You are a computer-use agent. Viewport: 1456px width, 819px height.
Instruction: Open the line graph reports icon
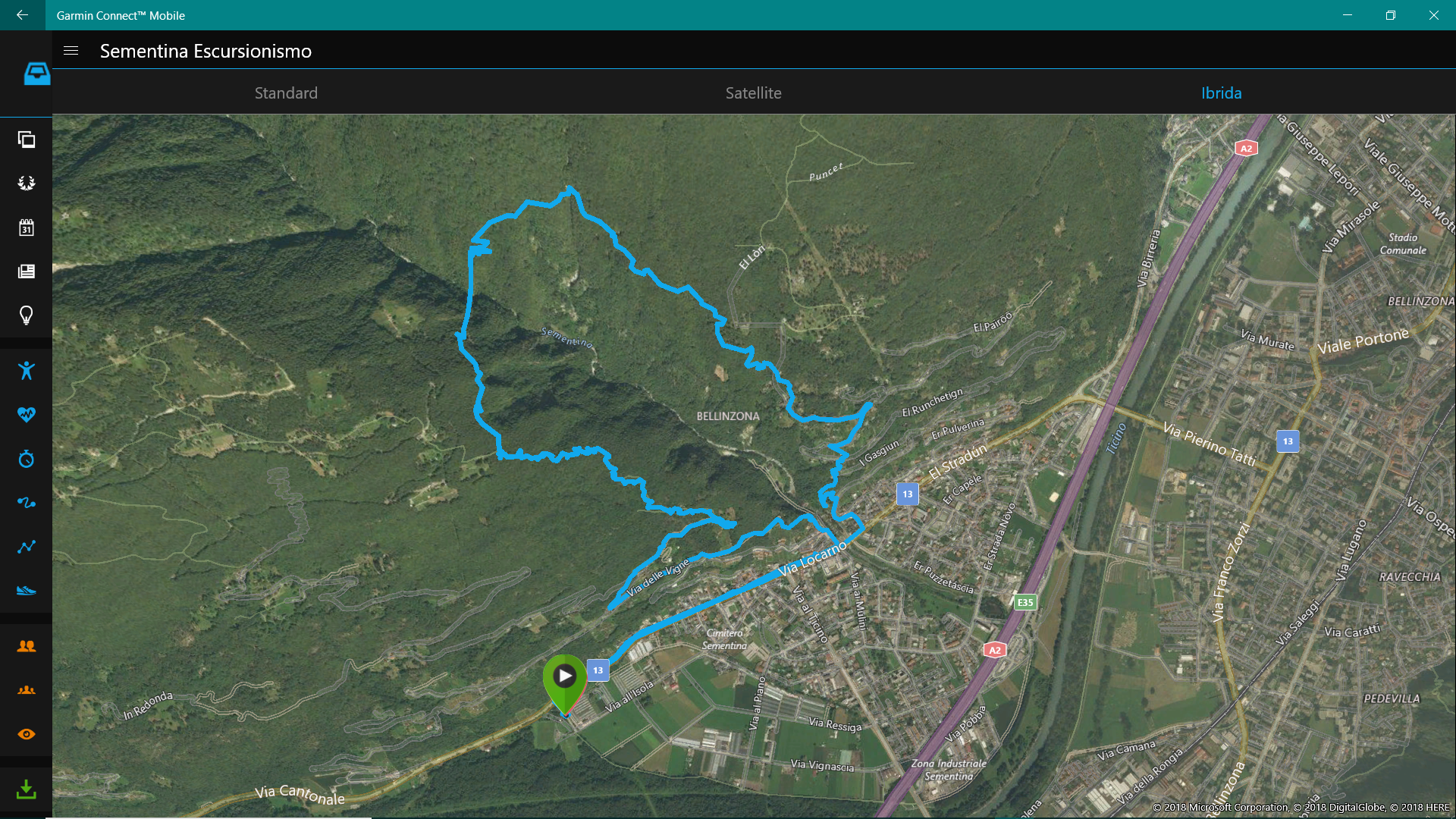click(27, 546)
